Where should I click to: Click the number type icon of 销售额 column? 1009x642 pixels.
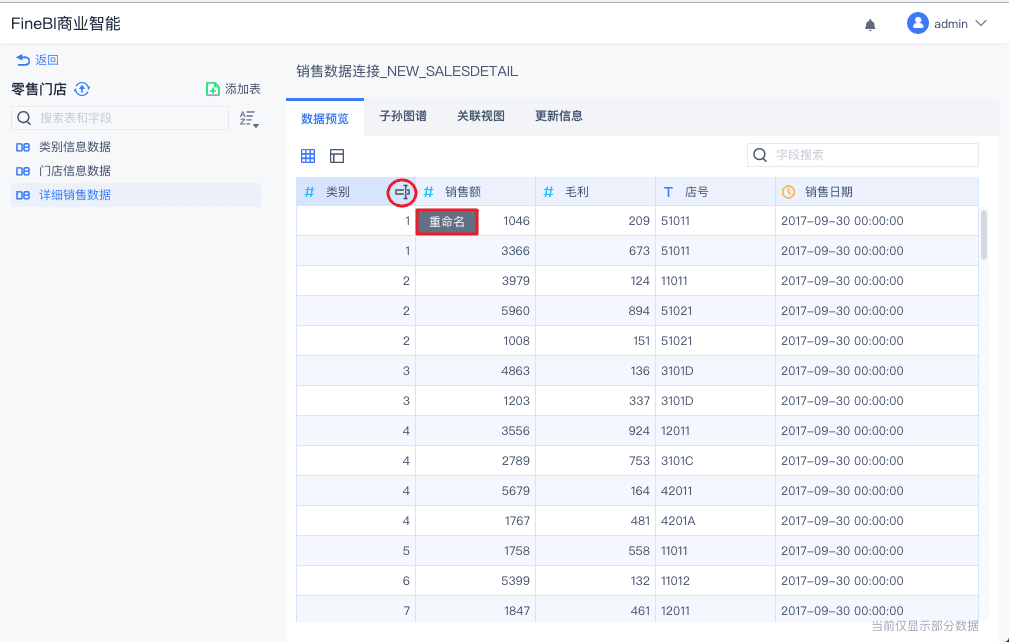[429, 192]
